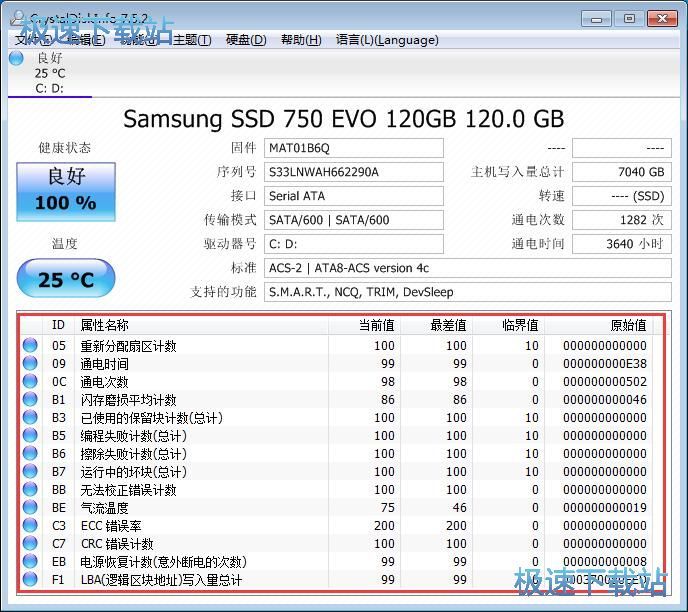Open the 帮助(H) menu
This screenshot has height=612, width=688.
pos(301,40)
